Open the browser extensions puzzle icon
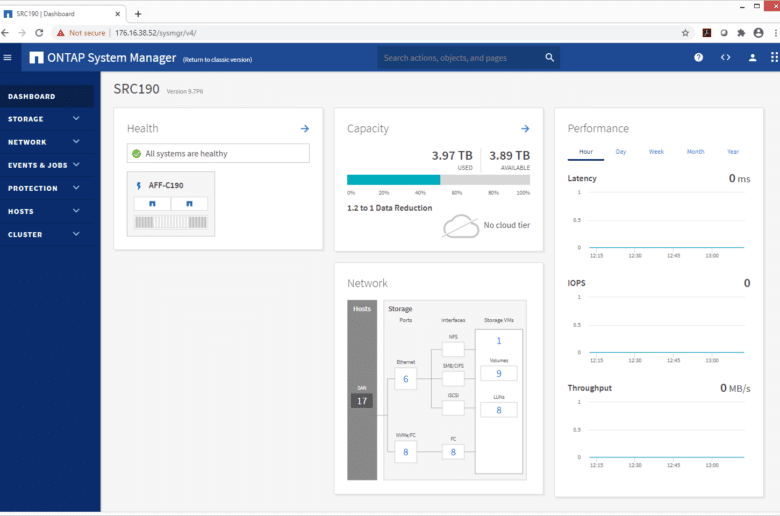 (741, 33)
